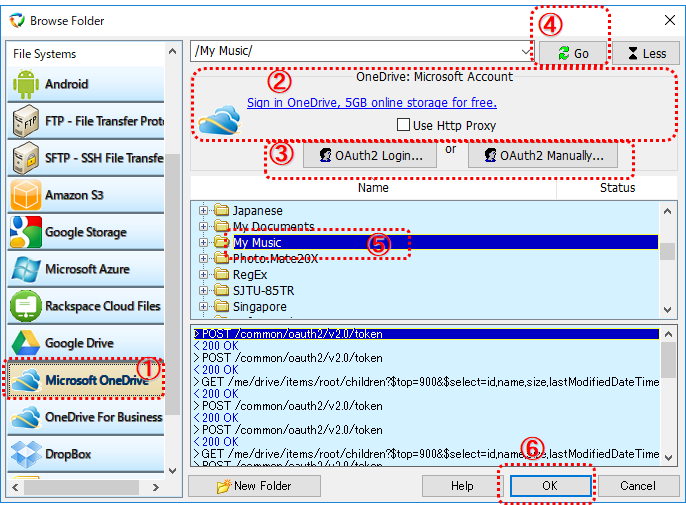Click the SJTU-85TR folder icon
The height and width of the screenshot is (505, 686).
tap(222, 291)
